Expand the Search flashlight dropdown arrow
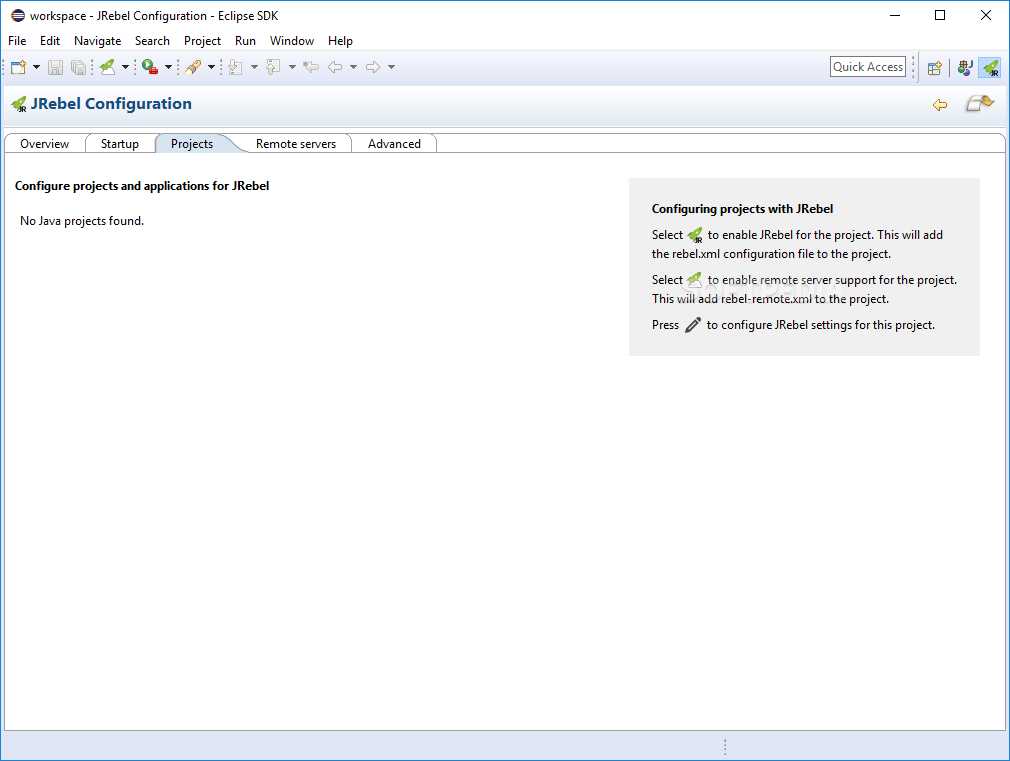This screenshot has width=1010, height=761. tap(211, 67)
